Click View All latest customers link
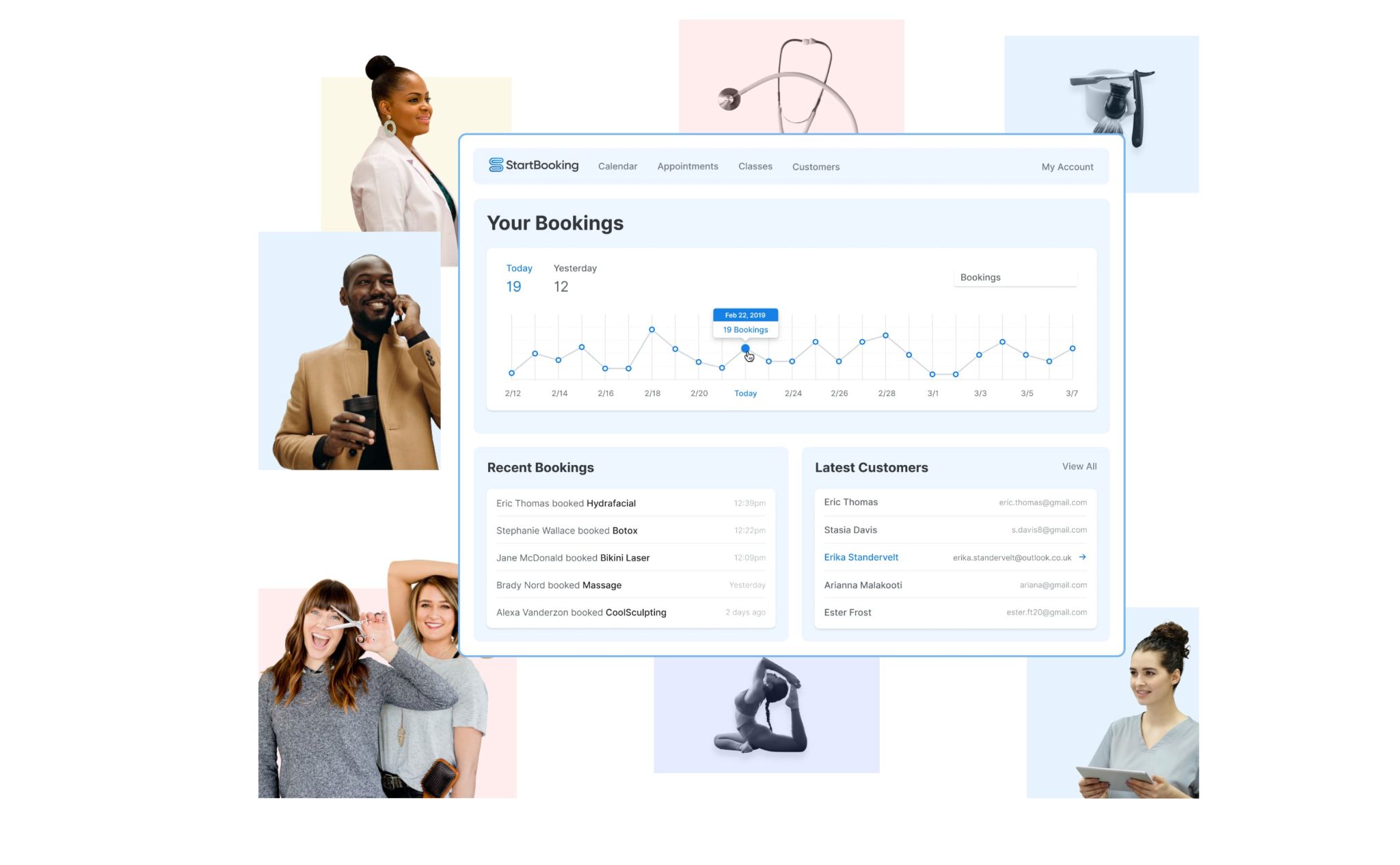 click(1078, 466)
